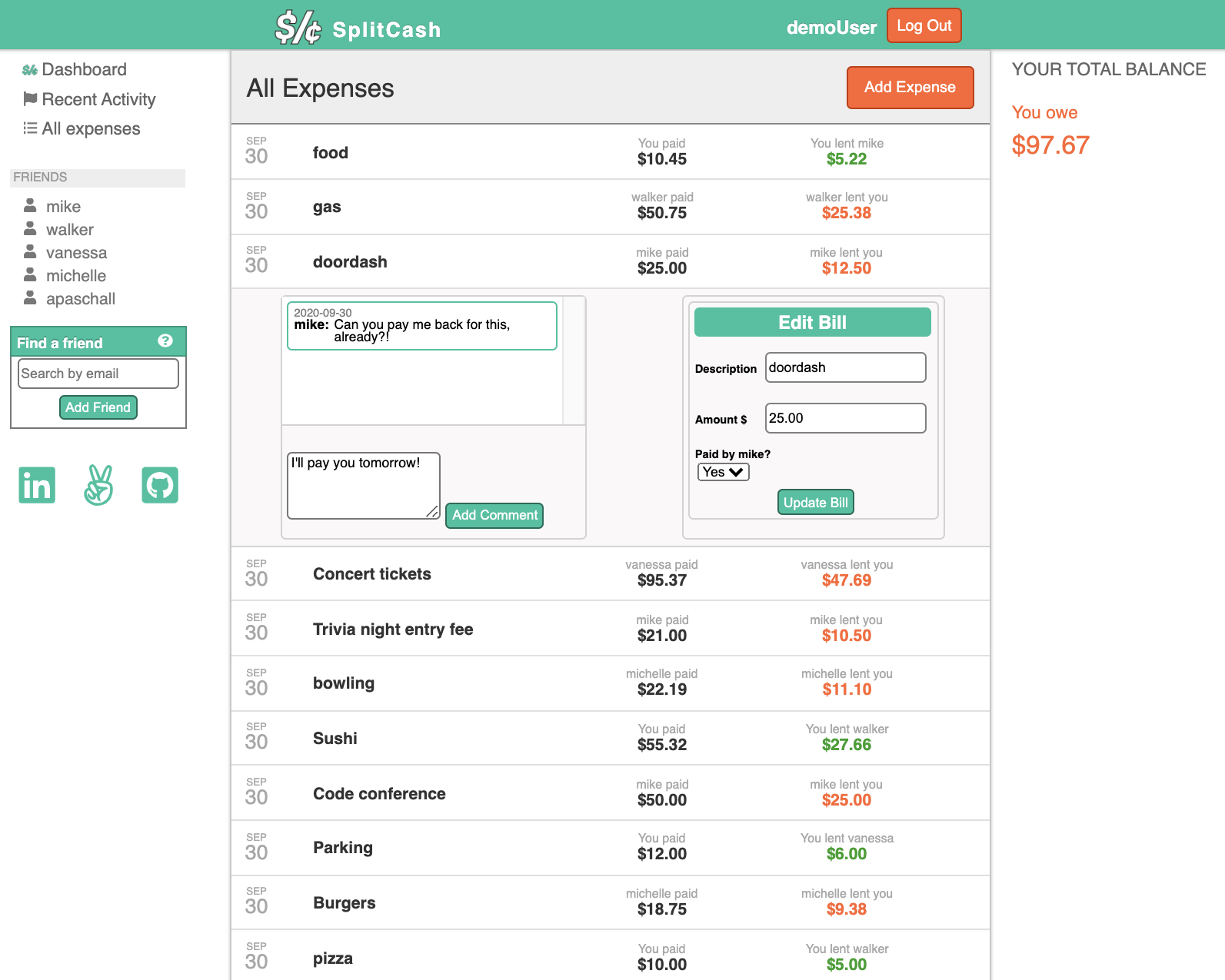Select friend mike in Friends list
The image size is (1225, 980).
[63, 207]
